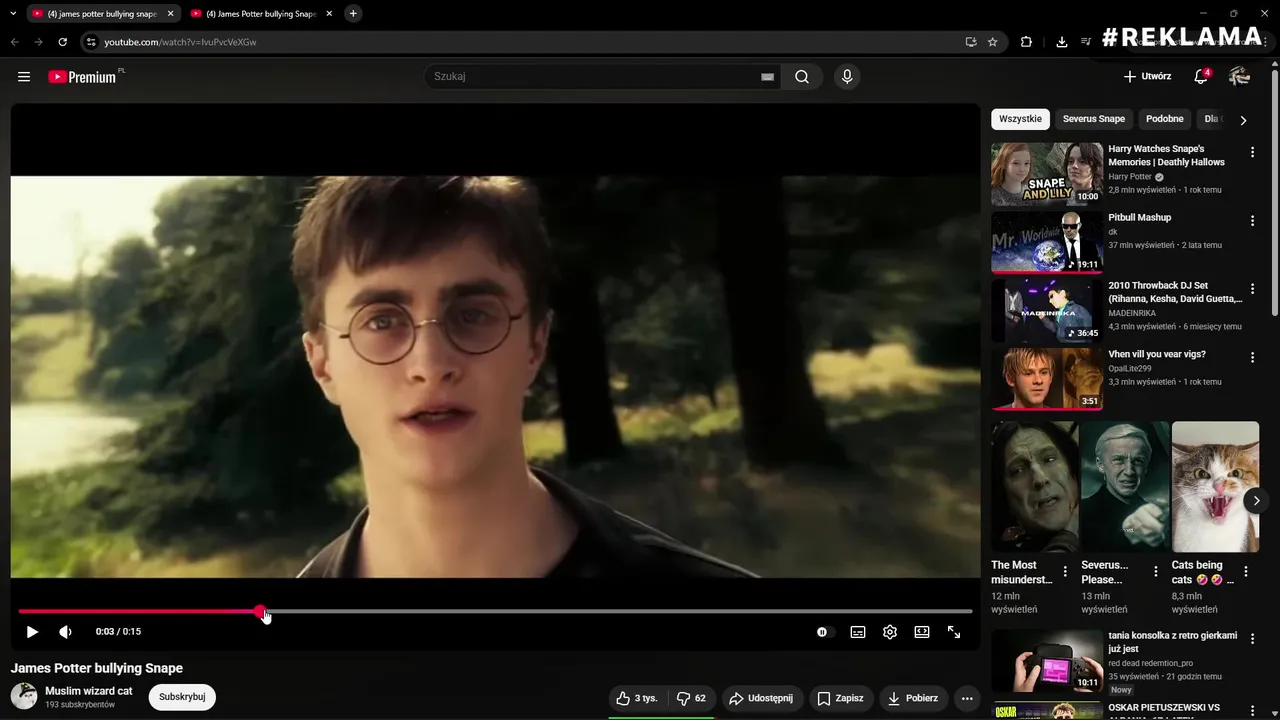The width and height of the screenshot is (1280, 720).
Task: Open tania konsolka z retro gierkami thumbnail
Action: (1047, 660)
